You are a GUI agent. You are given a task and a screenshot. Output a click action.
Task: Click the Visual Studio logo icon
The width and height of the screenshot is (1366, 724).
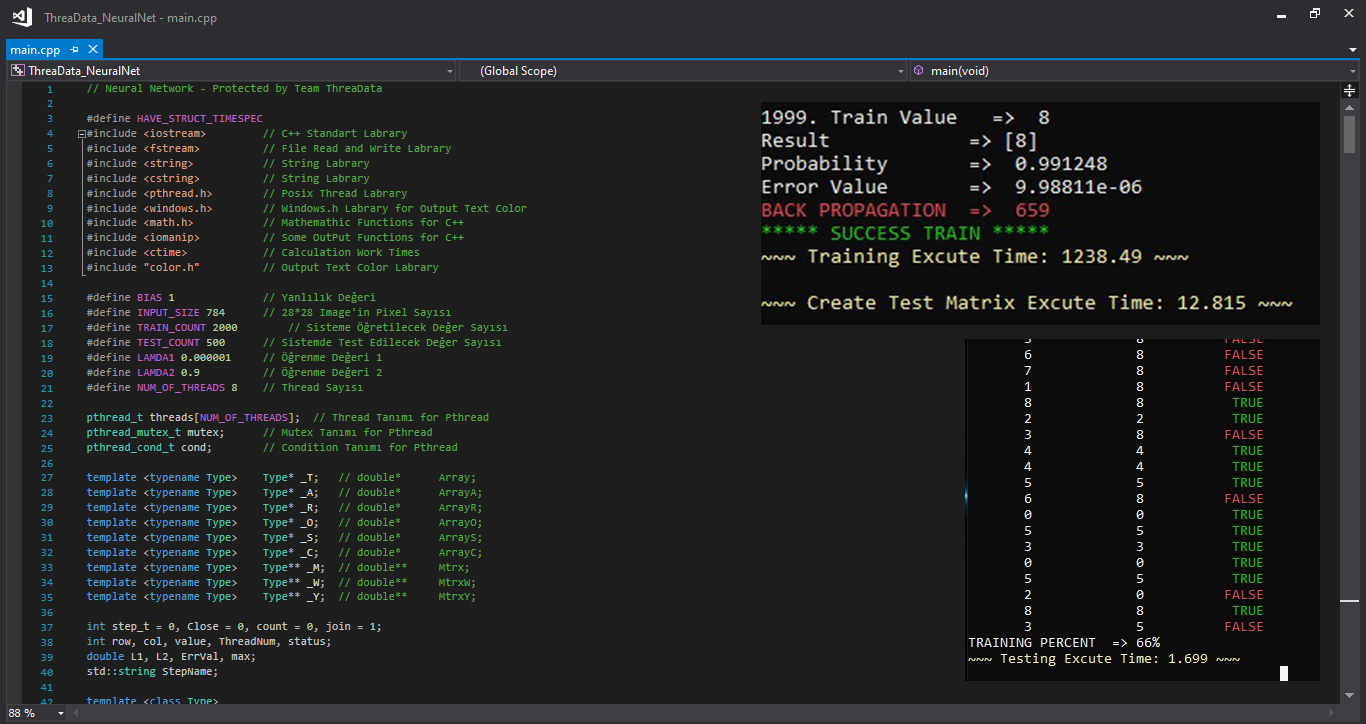[x=21, y=17]
